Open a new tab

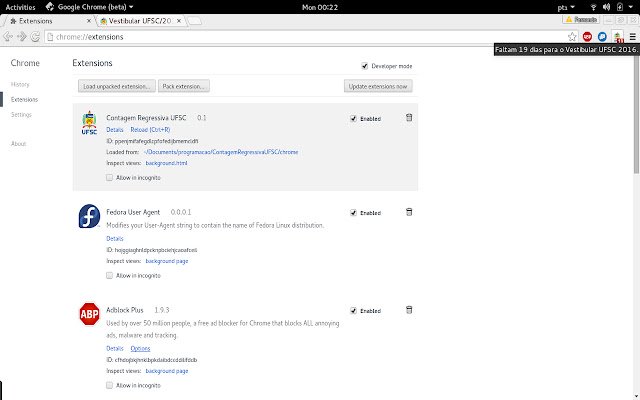point(195,21)
